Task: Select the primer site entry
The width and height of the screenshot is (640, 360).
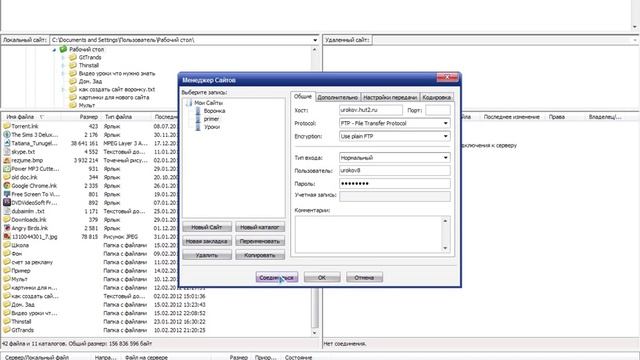Action: tap(211, 119)
